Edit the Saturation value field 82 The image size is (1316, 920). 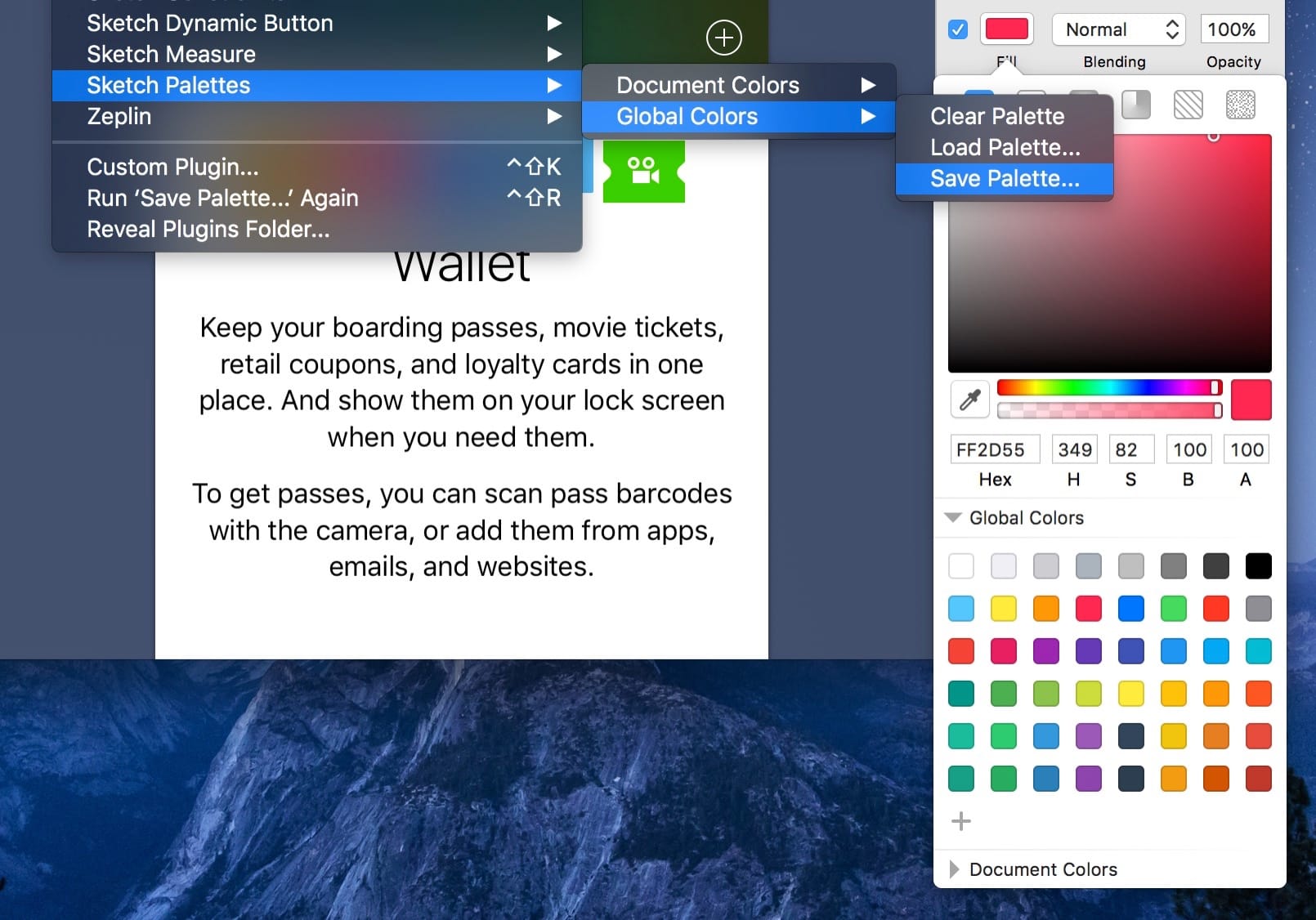pos(1131,449)
